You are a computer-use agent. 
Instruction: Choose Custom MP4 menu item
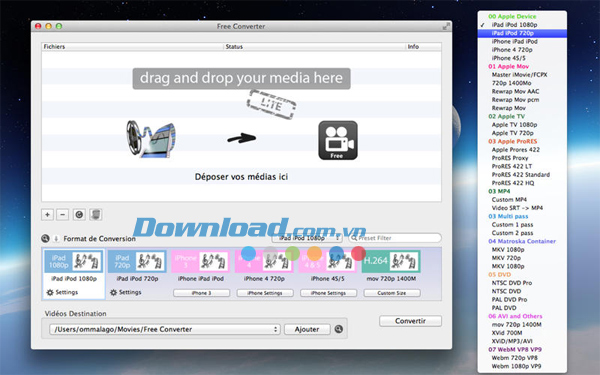(522, 200)
